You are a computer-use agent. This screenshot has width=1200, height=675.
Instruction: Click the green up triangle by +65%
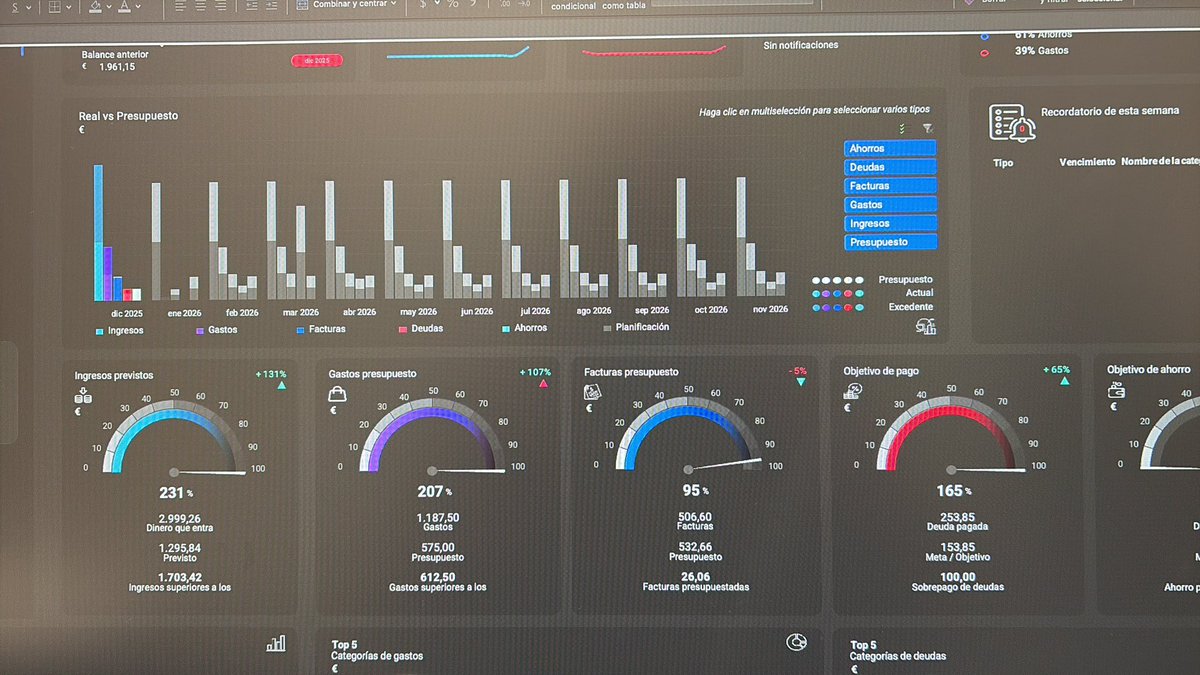tap(1064, 381)
